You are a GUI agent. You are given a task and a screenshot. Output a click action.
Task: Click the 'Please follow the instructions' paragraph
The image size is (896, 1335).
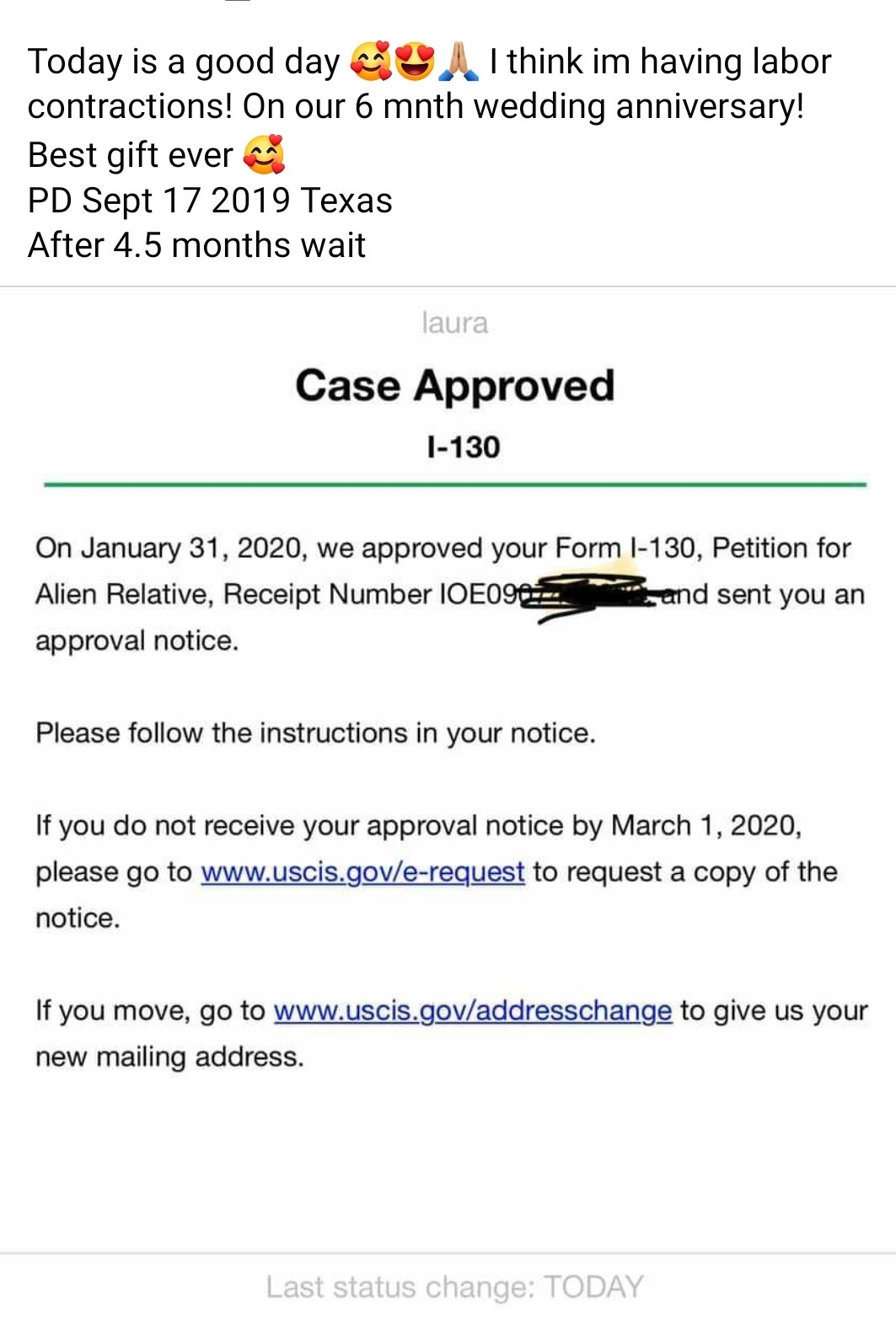point(315,733)
